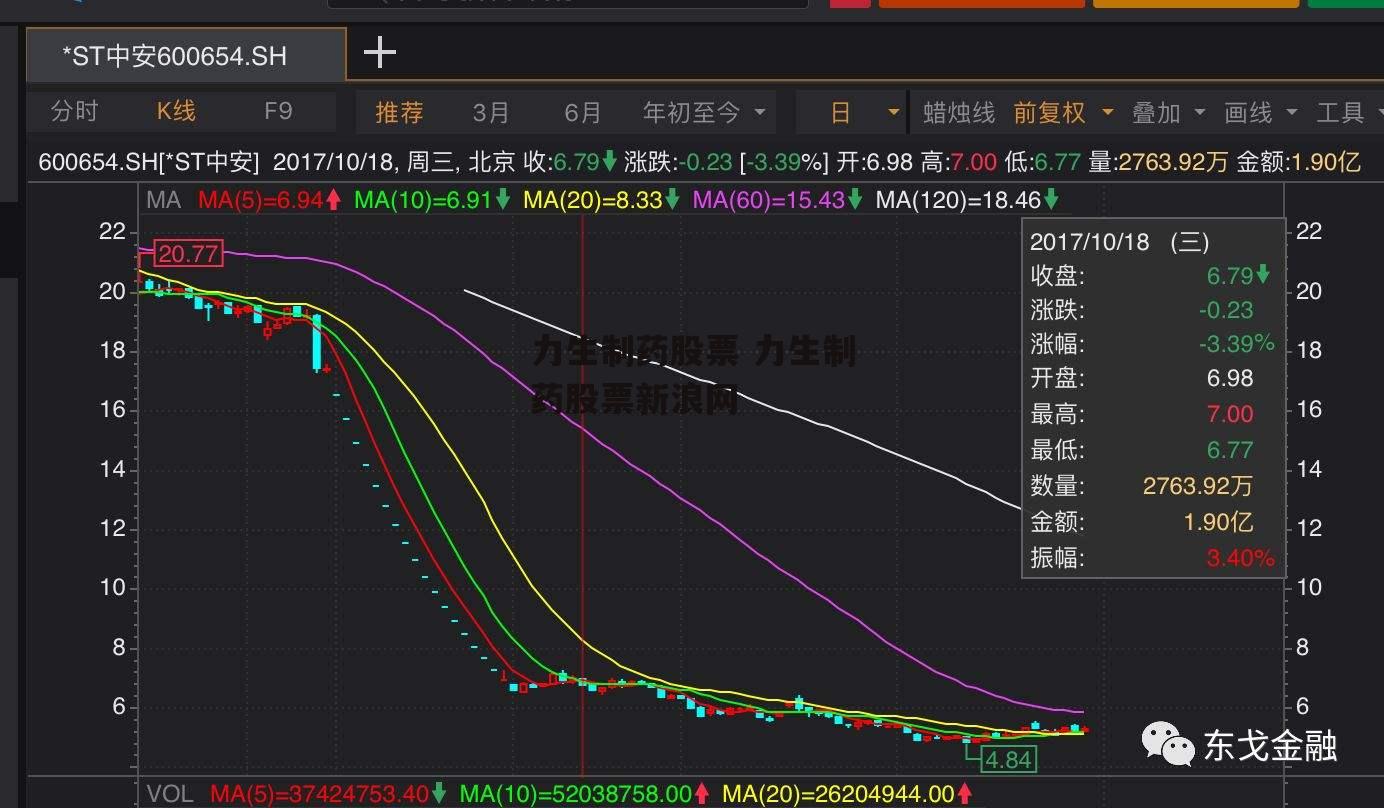
Task: Click the 振幅 3.40% row in tooltip
Action: [x=1152, y=558]
